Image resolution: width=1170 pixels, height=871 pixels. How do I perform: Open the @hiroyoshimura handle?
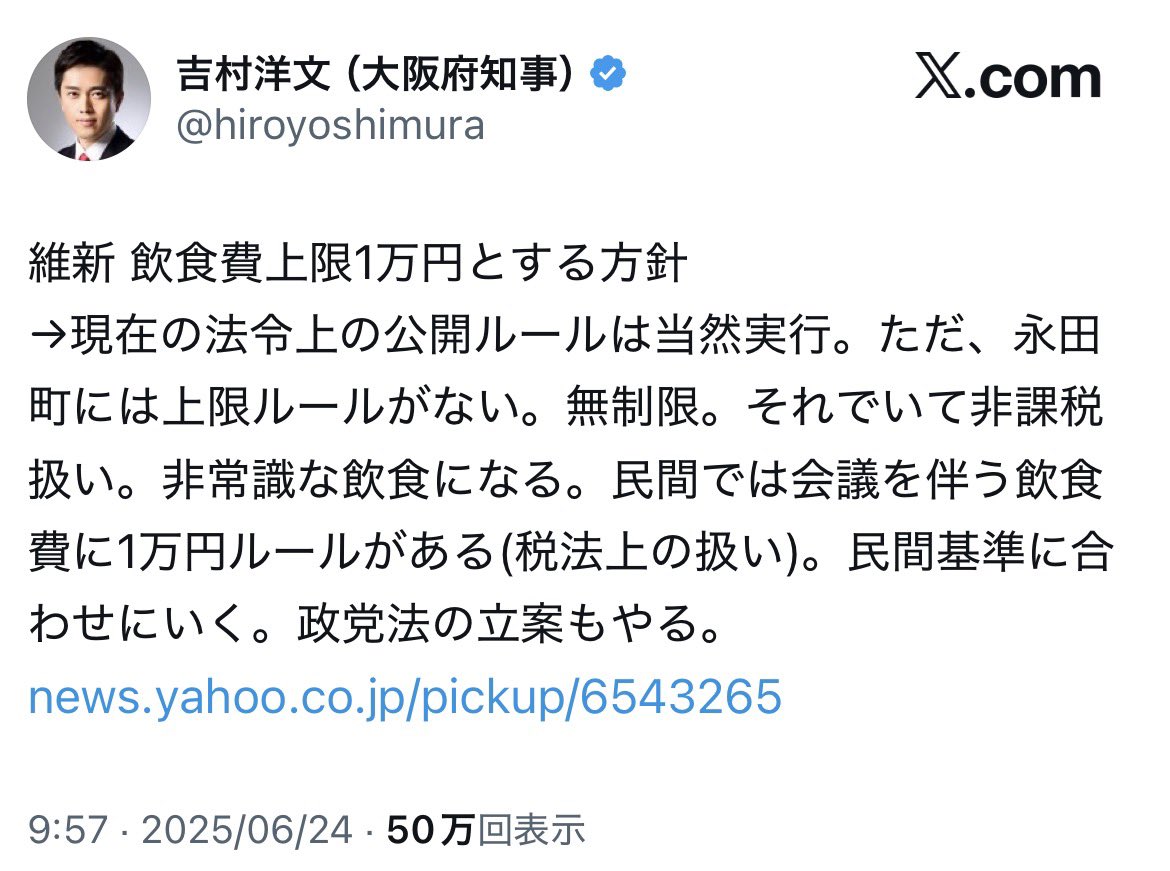coord(330,126)
